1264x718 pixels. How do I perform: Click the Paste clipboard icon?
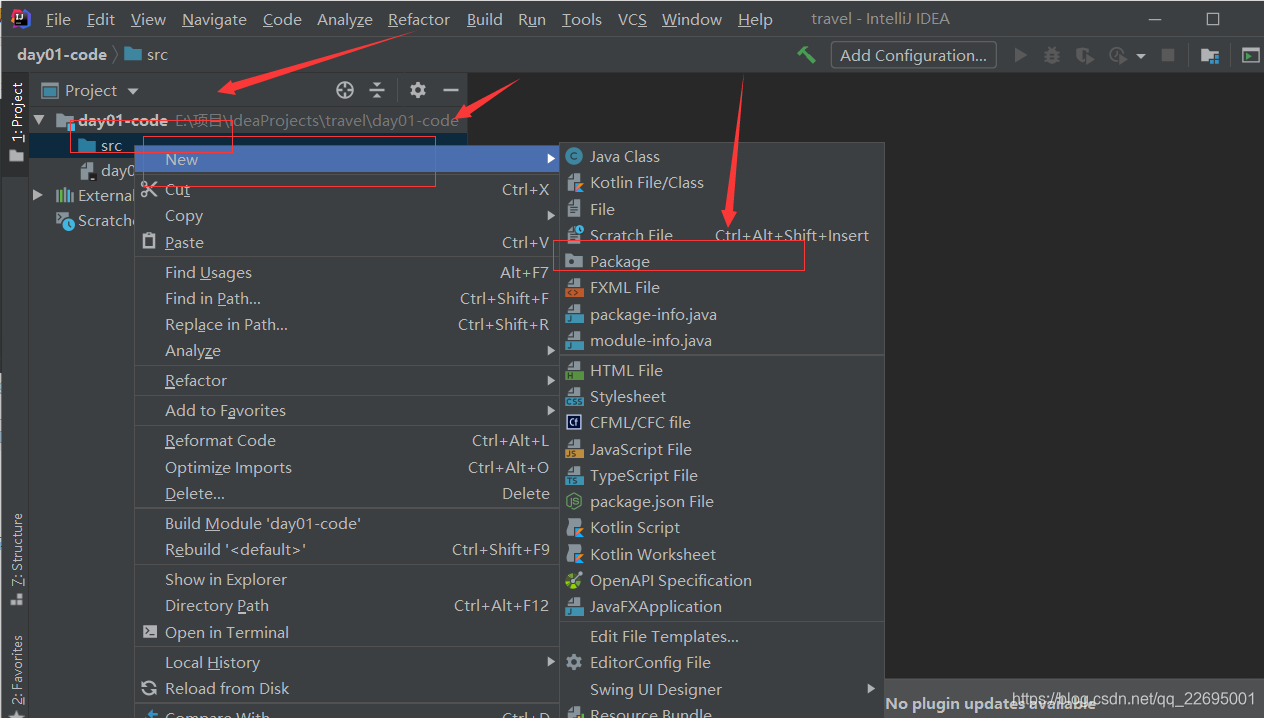pos(150,242)
